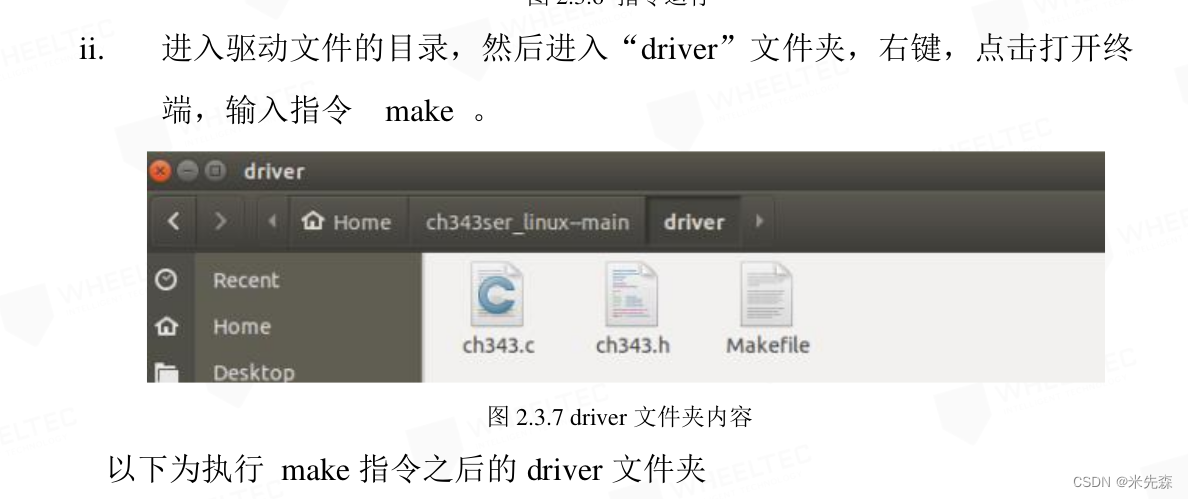The height and width of the screenshot is (499, 1188).
Task: Click the Desktop folder icon in sidebar
Action: click(166, 372)
